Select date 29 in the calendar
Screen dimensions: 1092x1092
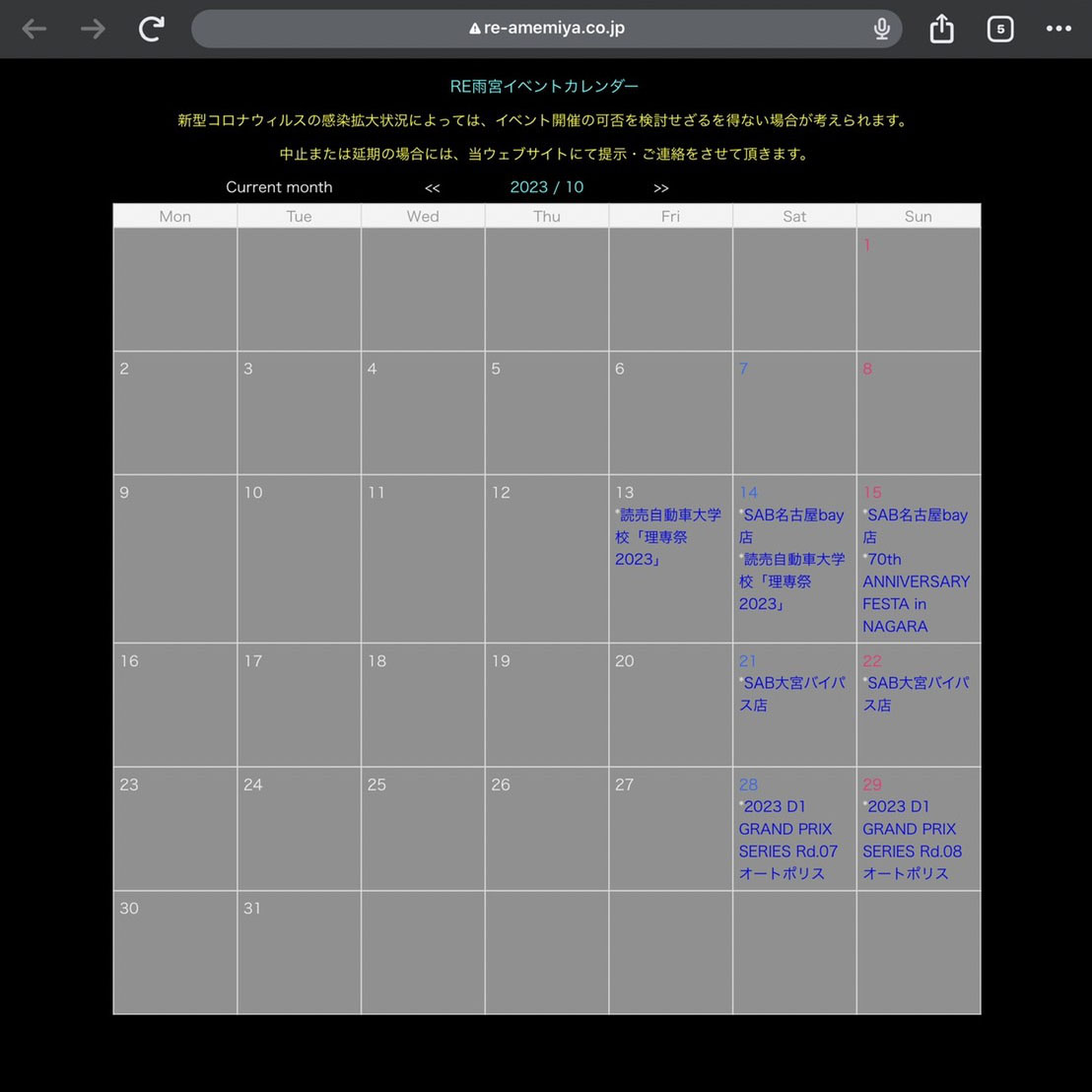[872, 785]
